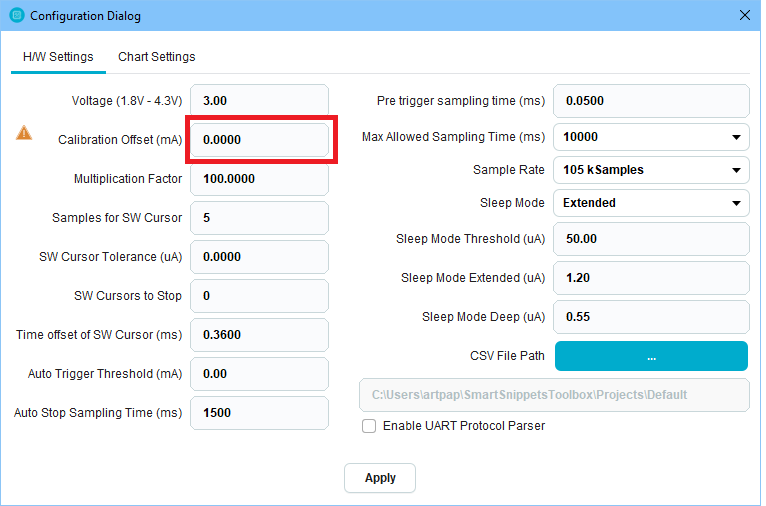
Task: Focus the Auto Stop Sampling Time field
Action: (259, 413)
